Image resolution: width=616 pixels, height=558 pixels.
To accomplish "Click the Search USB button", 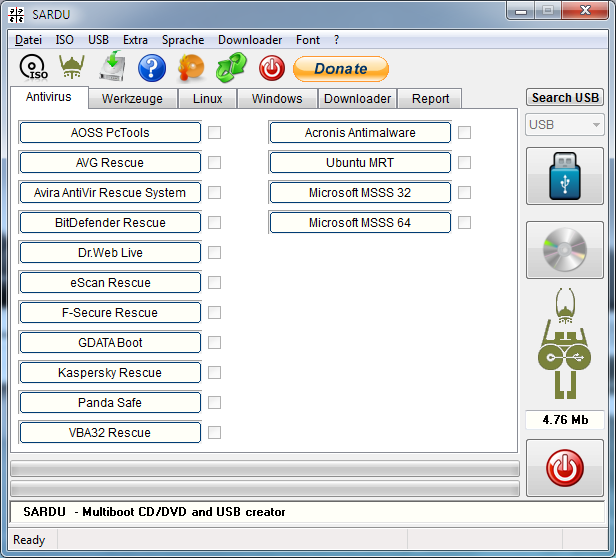I will coord(565,97).
